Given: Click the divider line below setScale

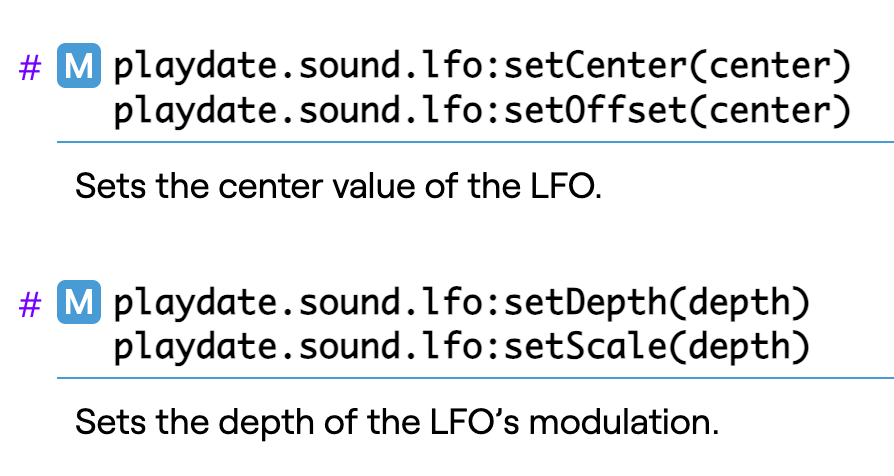Looking at the screenshot, I should tap(475, 378).
